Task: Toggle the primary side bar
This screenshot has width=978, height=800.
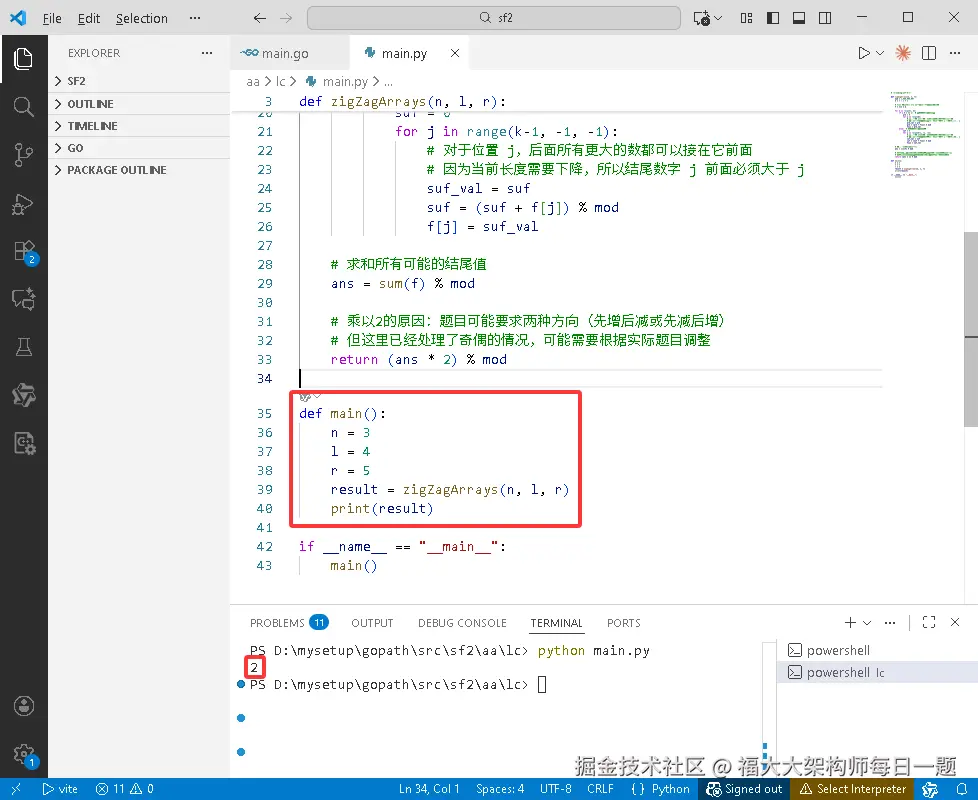Action: point(773,18)
